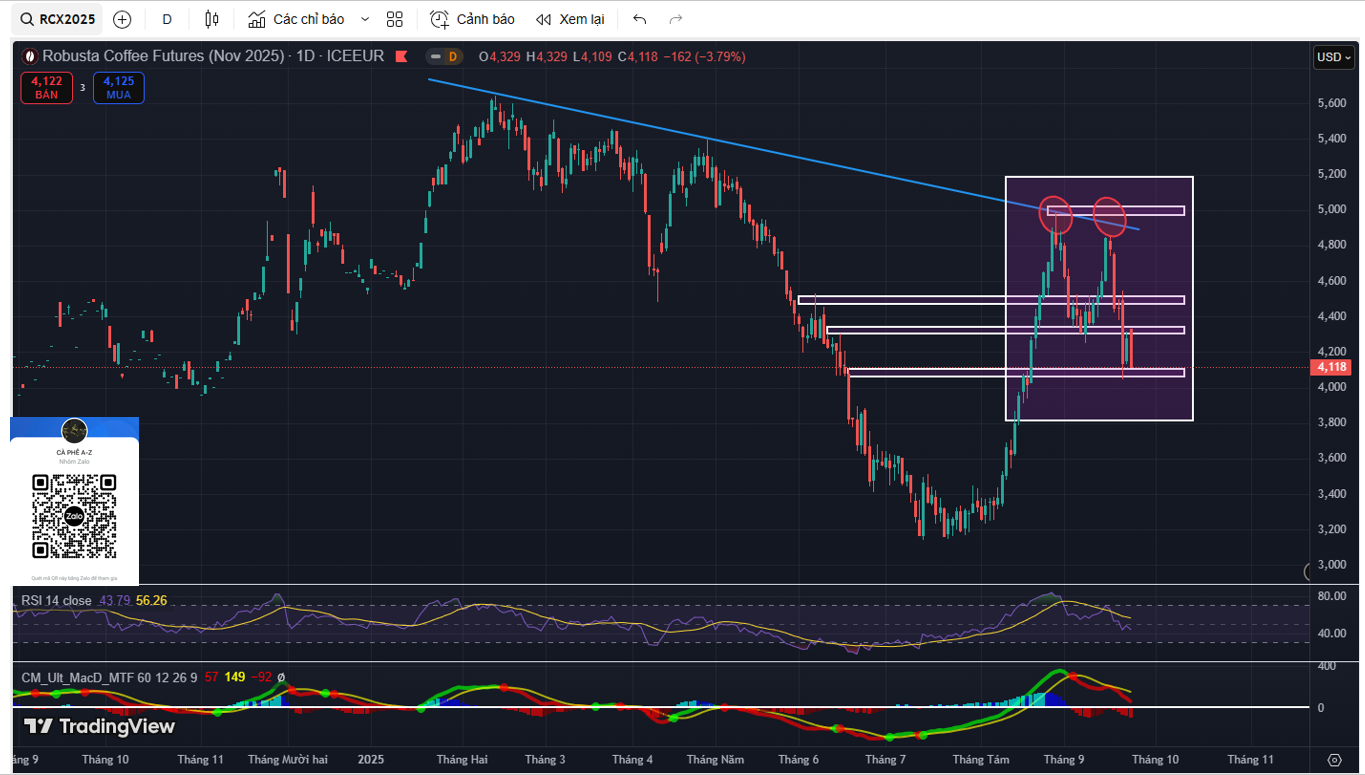Click the blue MUA buy price button
This screenshot has height=775, width=1365.
click(119, 88)
